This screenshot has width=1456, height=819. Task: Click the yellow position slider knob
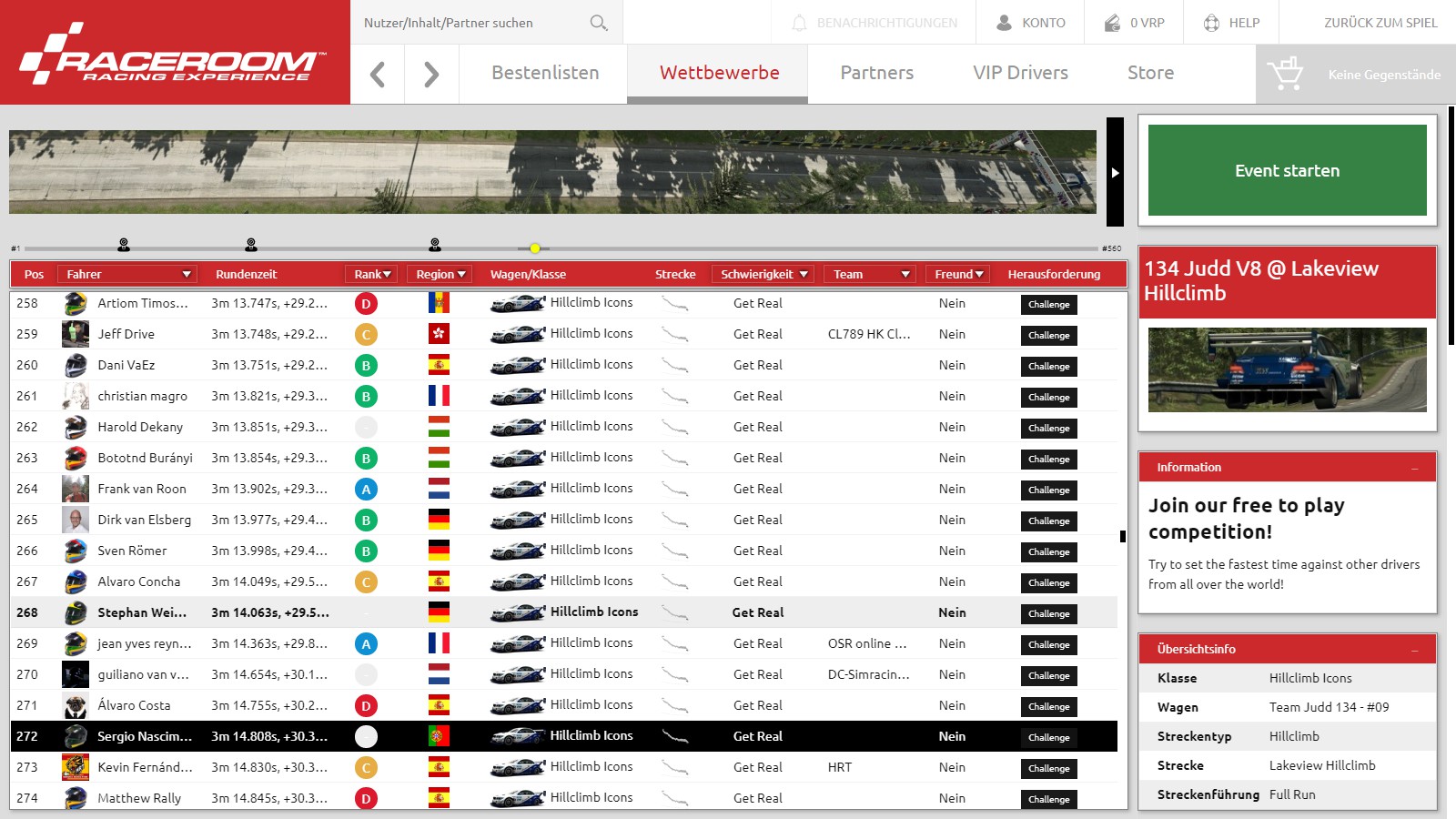pos(535,248)
